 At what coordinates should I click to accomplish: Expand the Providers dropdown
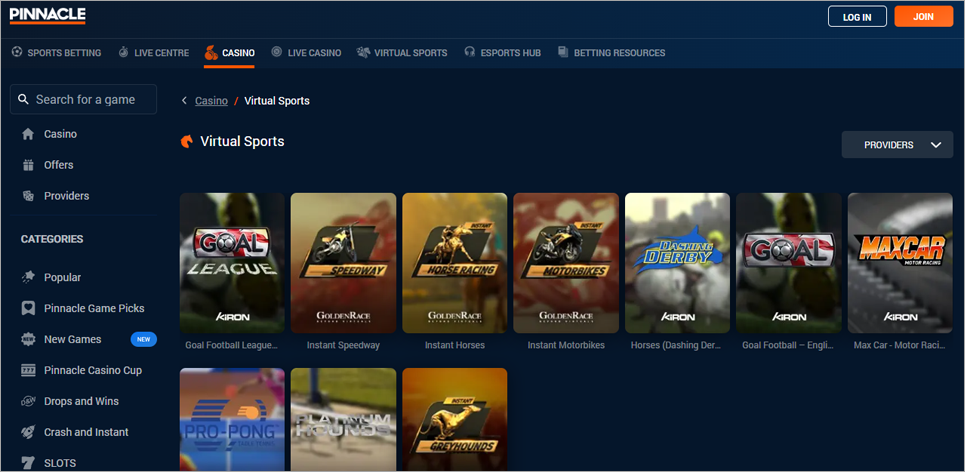[897, 145]
